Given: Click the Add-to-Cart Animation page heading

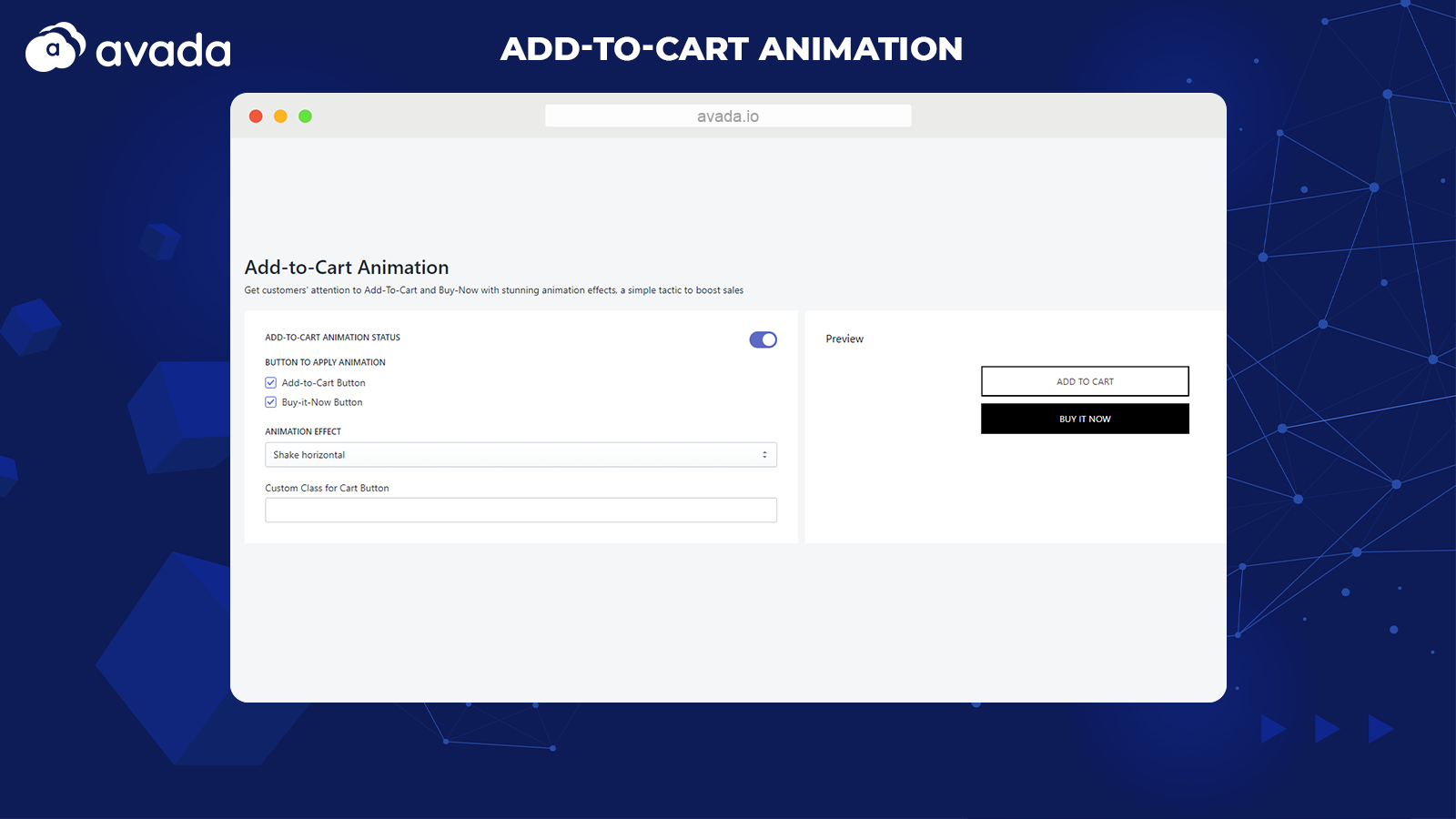Looking at the screenshot, I should tap(347, 268).
